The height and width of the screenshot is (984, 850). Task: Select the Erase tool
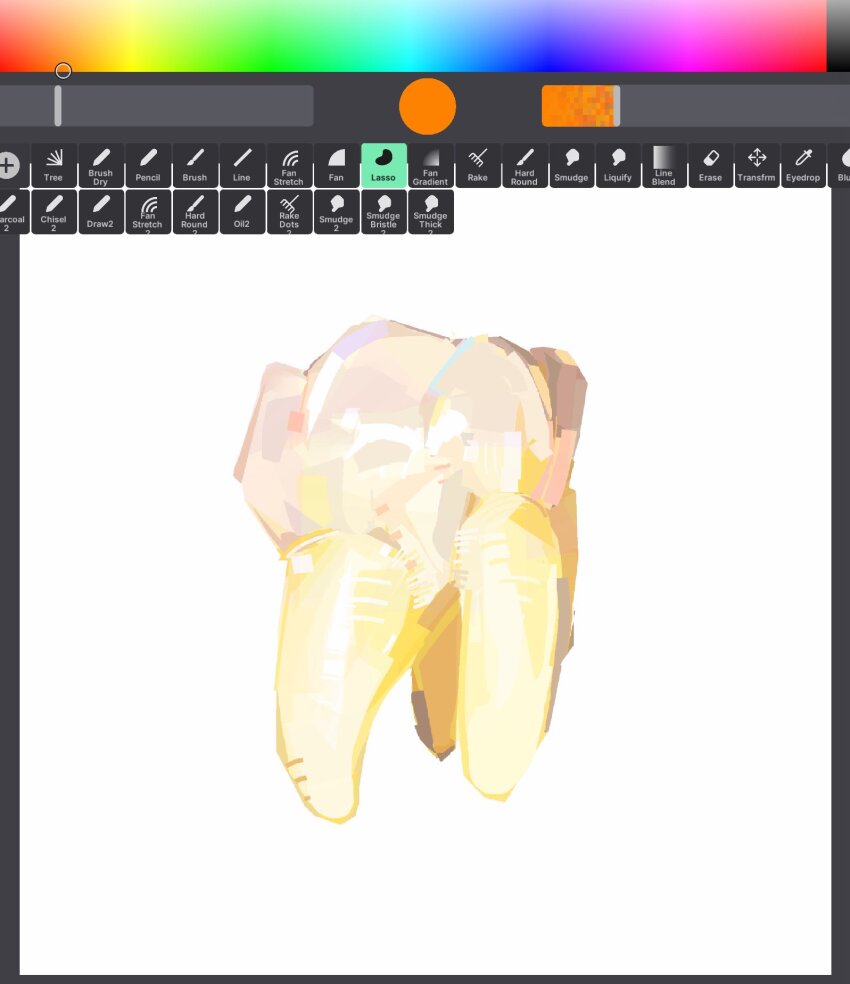point(710,165)
